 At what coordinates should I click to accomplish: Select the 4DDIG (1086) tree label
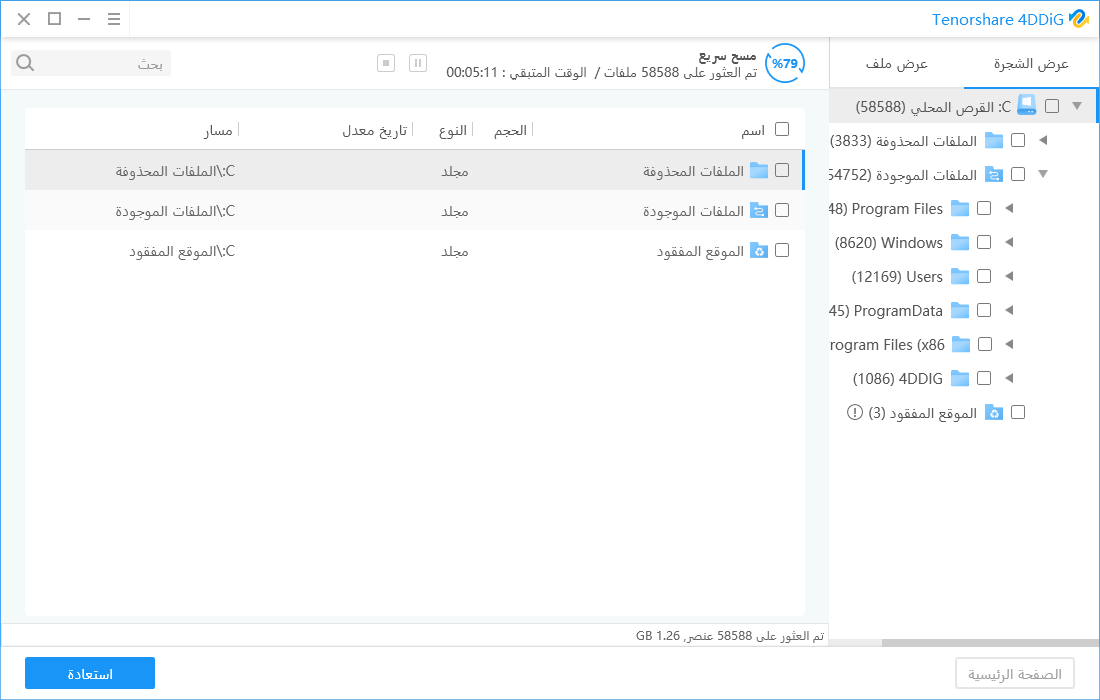click(x=897, y=379)
